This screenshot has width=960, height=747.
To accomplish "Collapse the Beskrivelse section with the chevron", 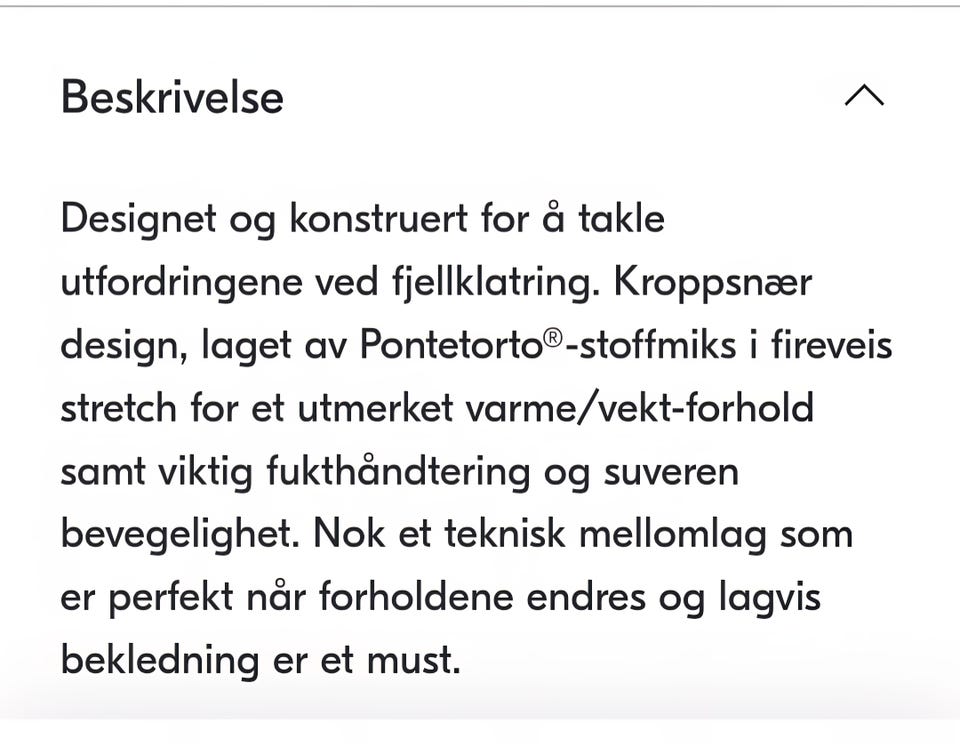I will coord(864,96).
